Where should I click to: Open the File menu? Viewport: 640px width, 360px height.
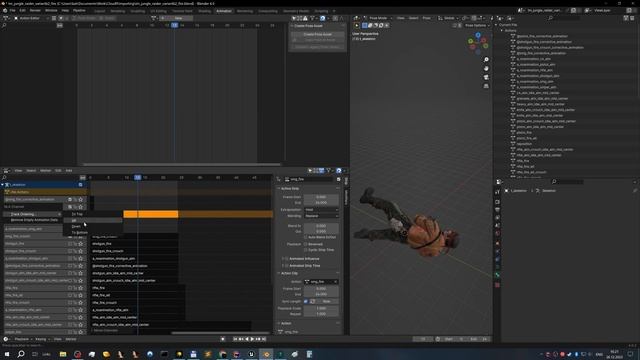point(13,11)
